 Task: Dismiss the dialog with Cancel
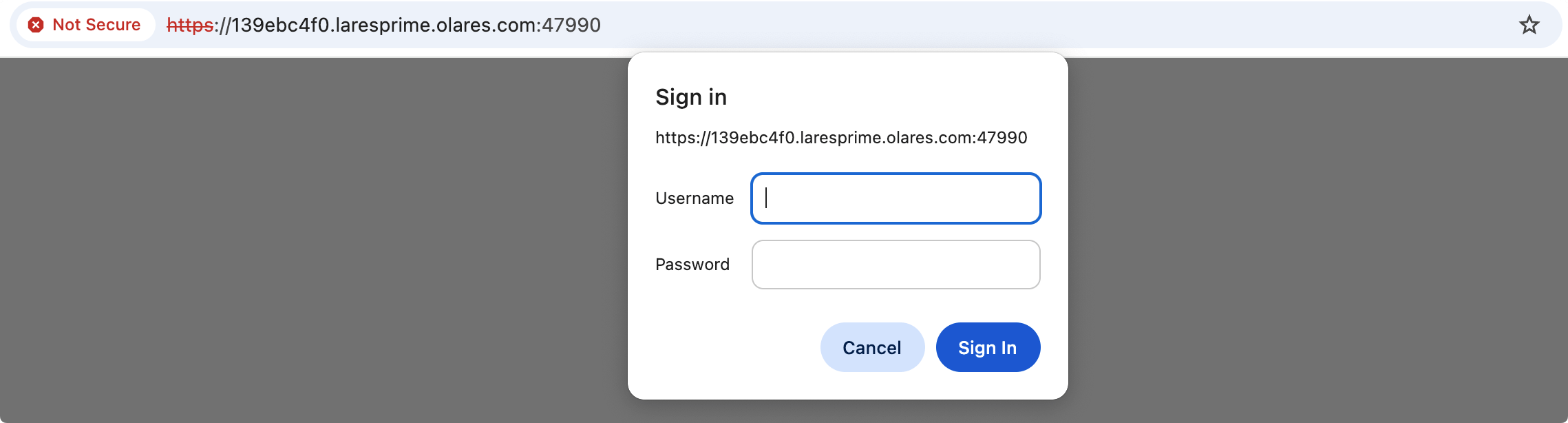[872, 347]
